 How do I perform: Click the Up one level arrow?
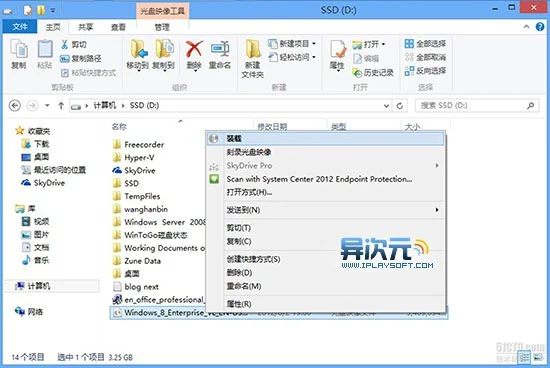click(61, 106)
